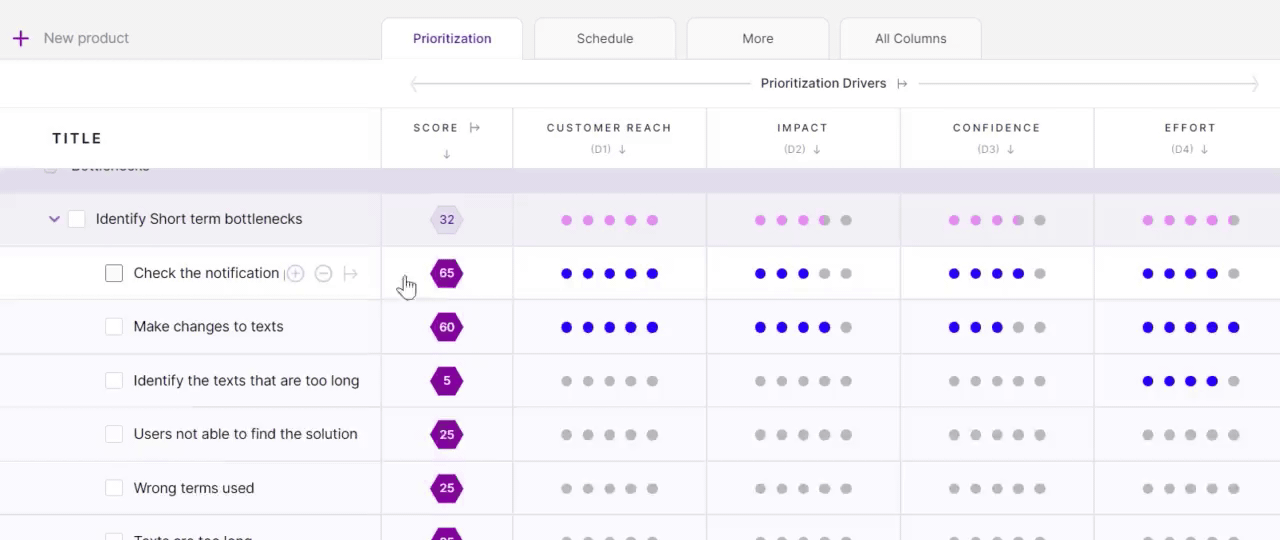
Task: Open the item Wrong terms used
Action: pos(194,488)
